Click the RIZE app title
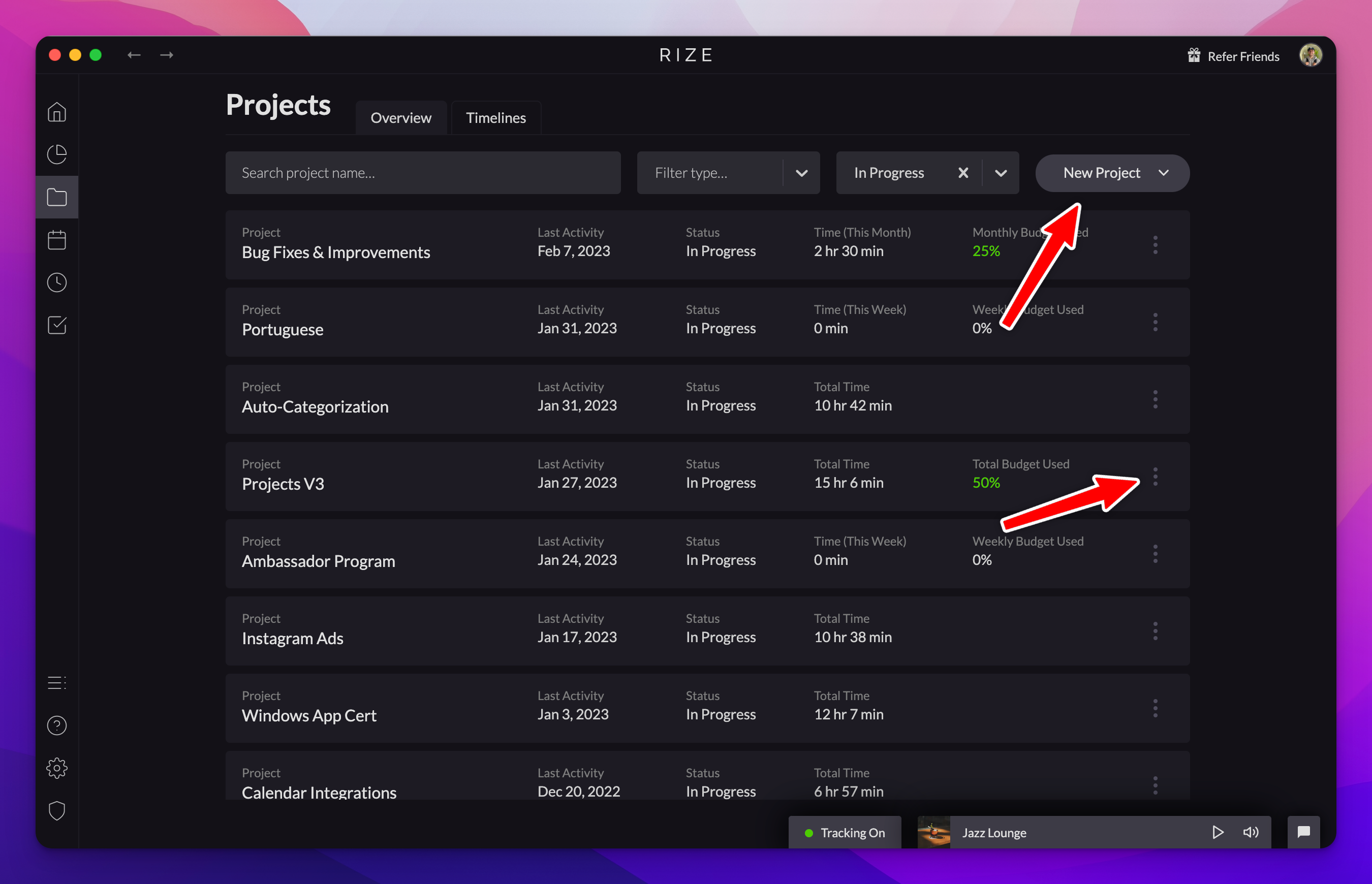Viewport: 1372px width, 884px height. [x=686, y=55]
